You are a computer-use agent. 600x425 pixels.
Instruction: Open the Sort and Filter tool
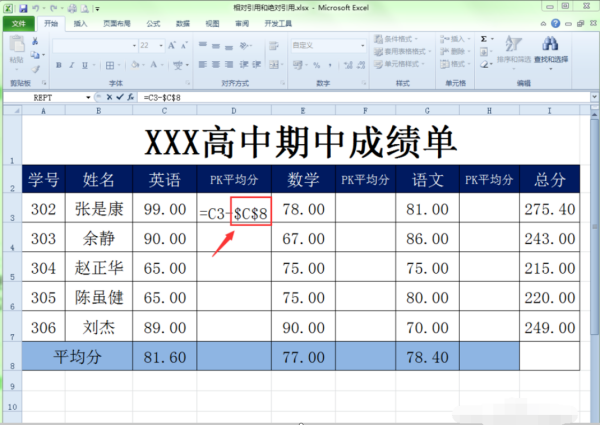pos(512,50)
